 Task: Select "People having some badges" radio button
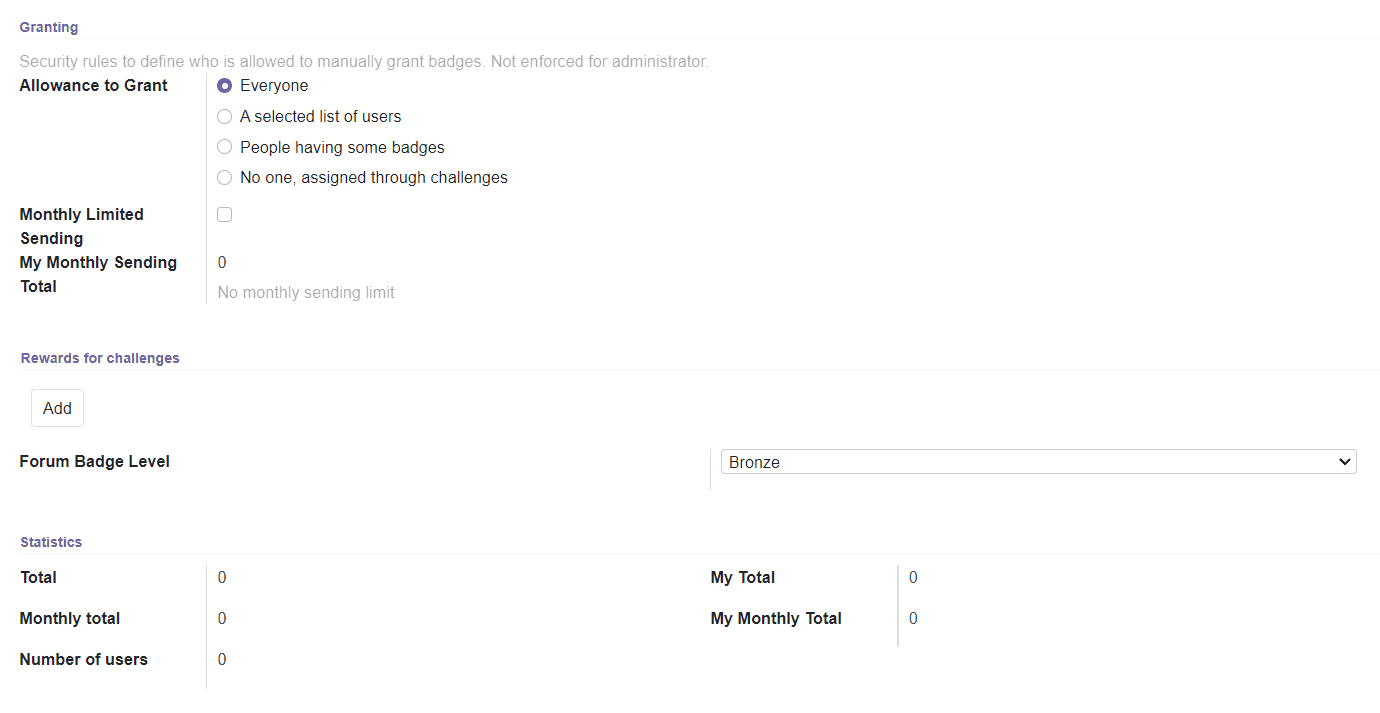click(x=225, y=147)
